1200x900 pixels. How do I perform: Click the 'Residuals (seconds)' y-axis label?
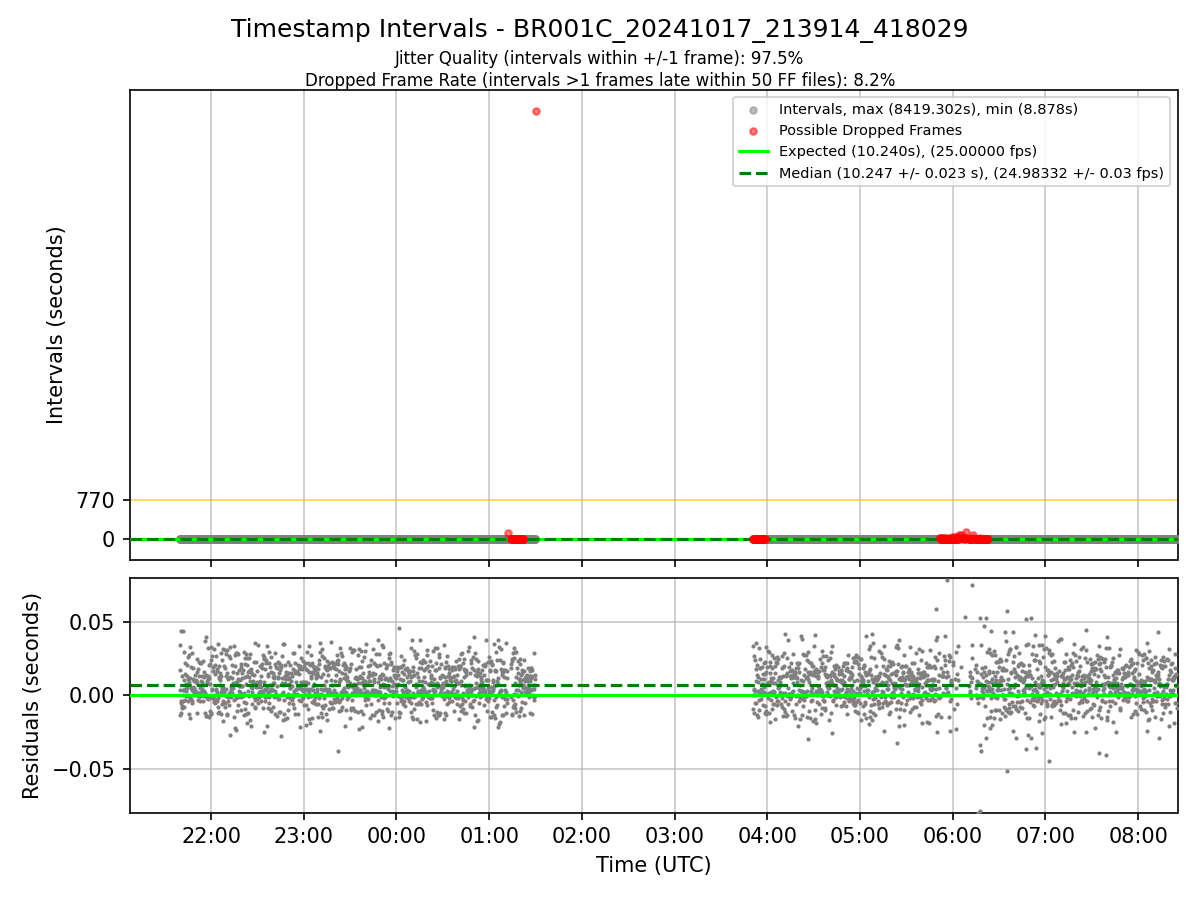[32, 696]
